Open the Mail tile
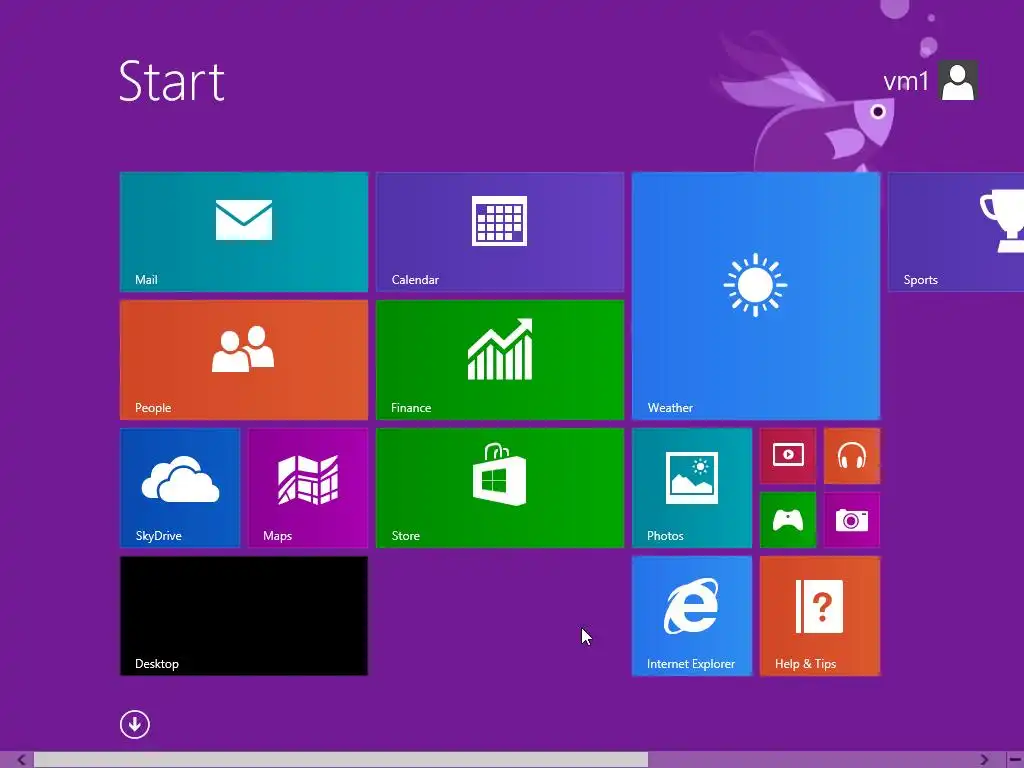Screen dimensions: 1024x768 pos(244,232)
